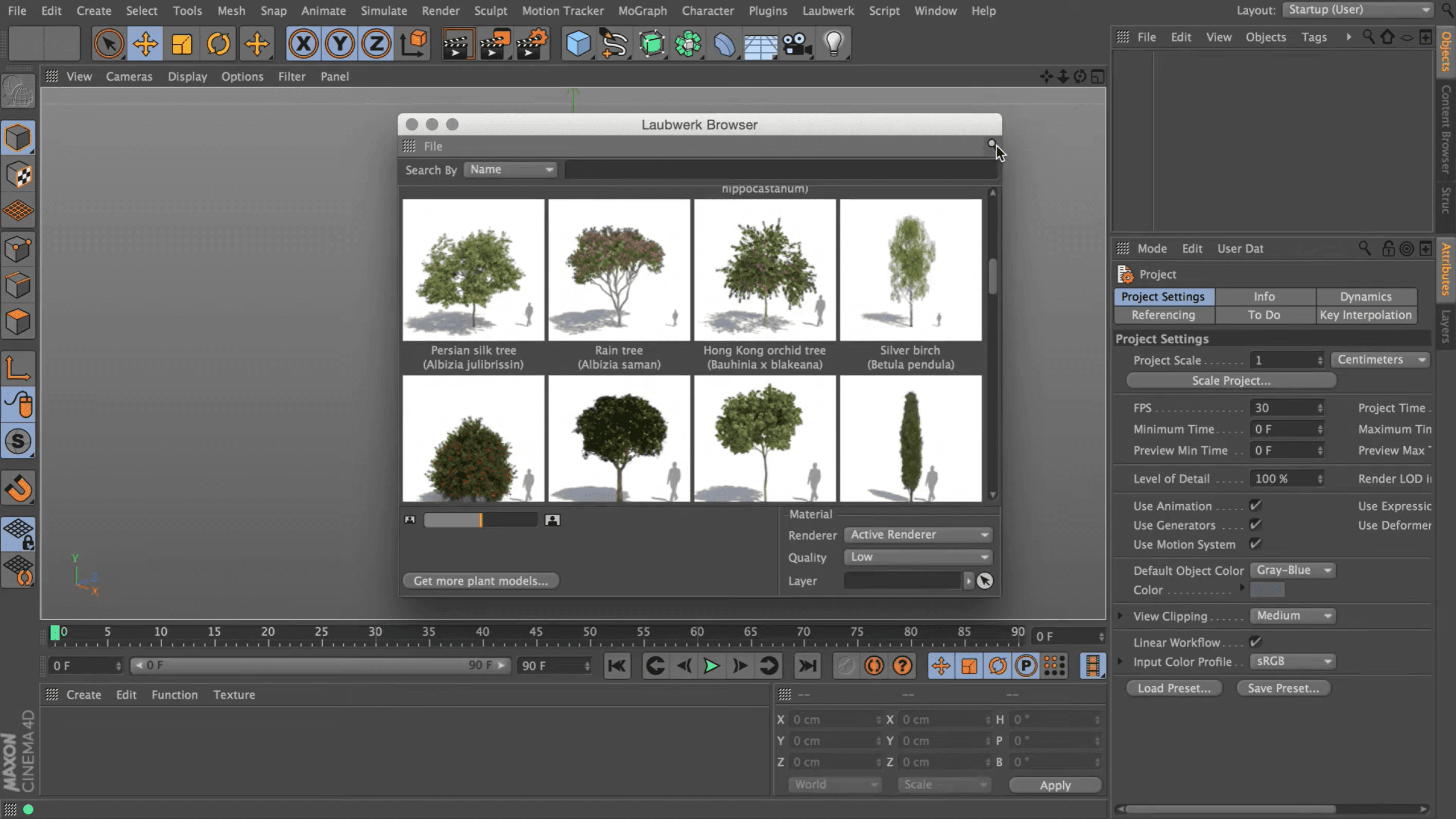Expand the Centimeters unit dropdown
The image size is (1456, 819).
click(x=1380, y=360)
